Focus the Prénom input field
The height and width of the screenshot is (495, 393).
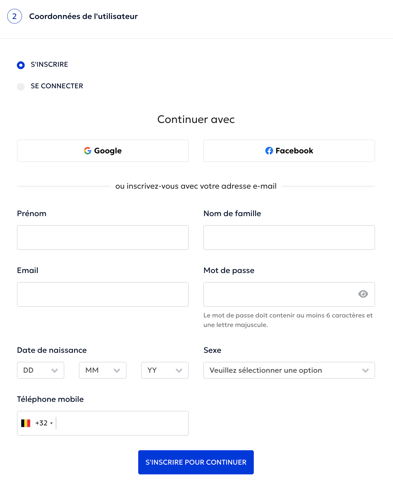(x=103, y=238)
